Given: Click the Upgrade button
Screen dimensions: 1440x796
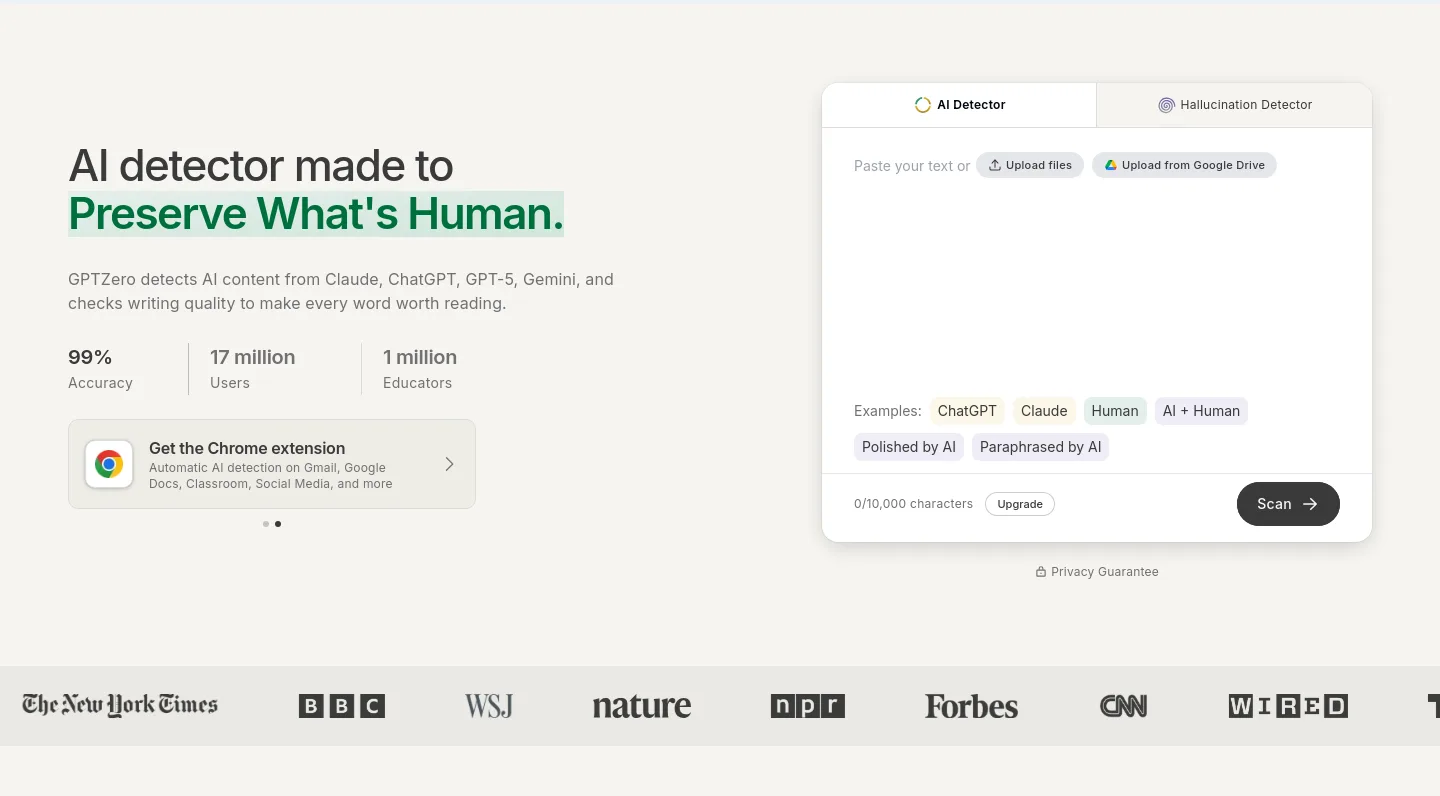Looking at the screenshot, I should click(1020, 504).
